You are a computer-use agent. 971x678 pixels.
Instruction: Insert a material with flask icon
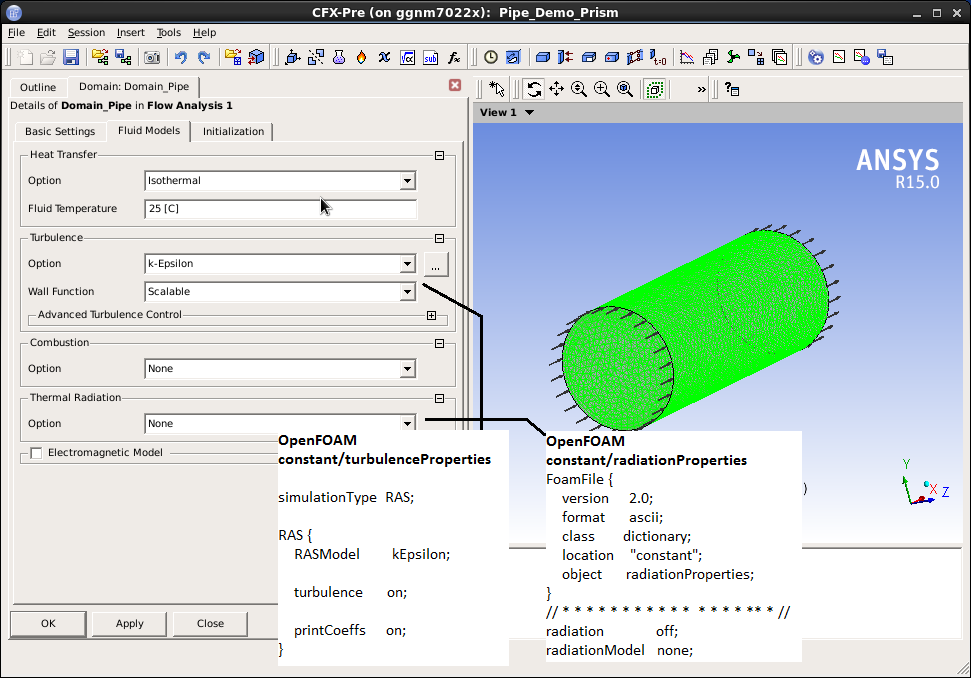click(339, 58)
